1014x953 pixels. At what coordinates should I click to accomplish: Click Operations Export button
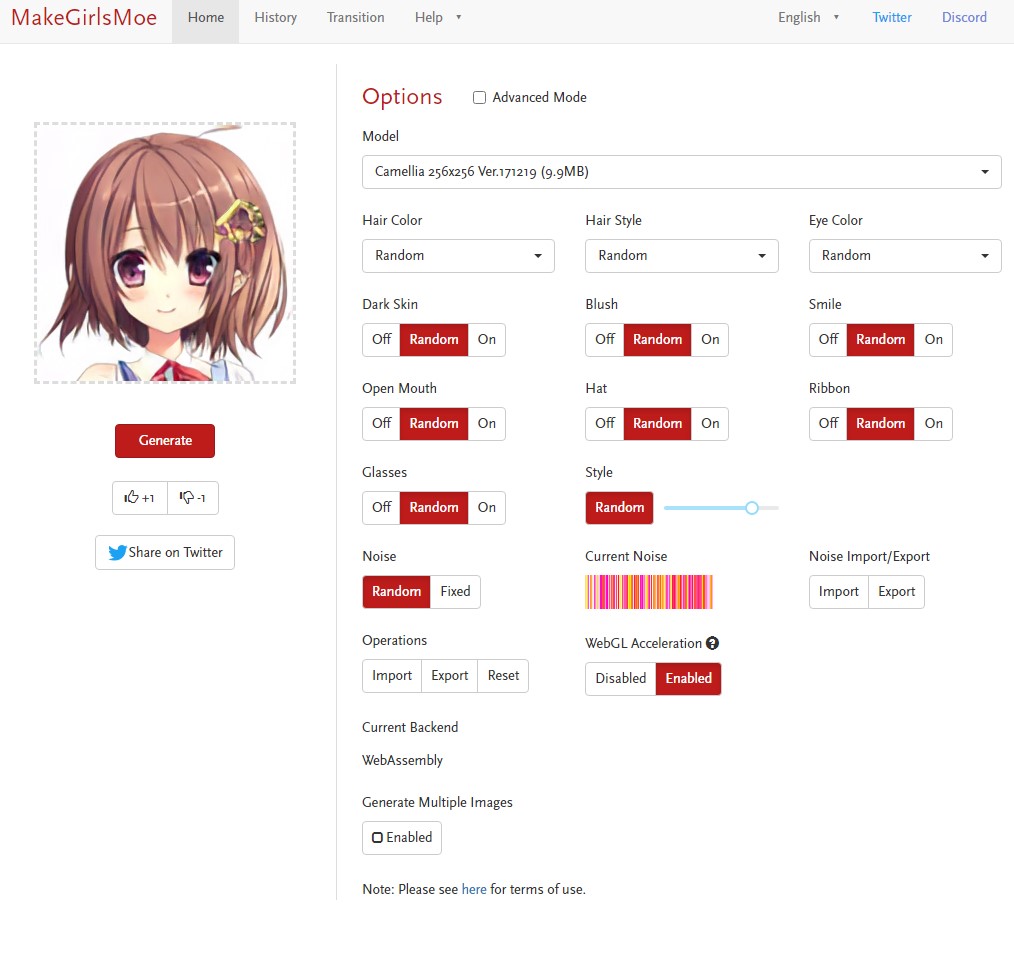449,676
